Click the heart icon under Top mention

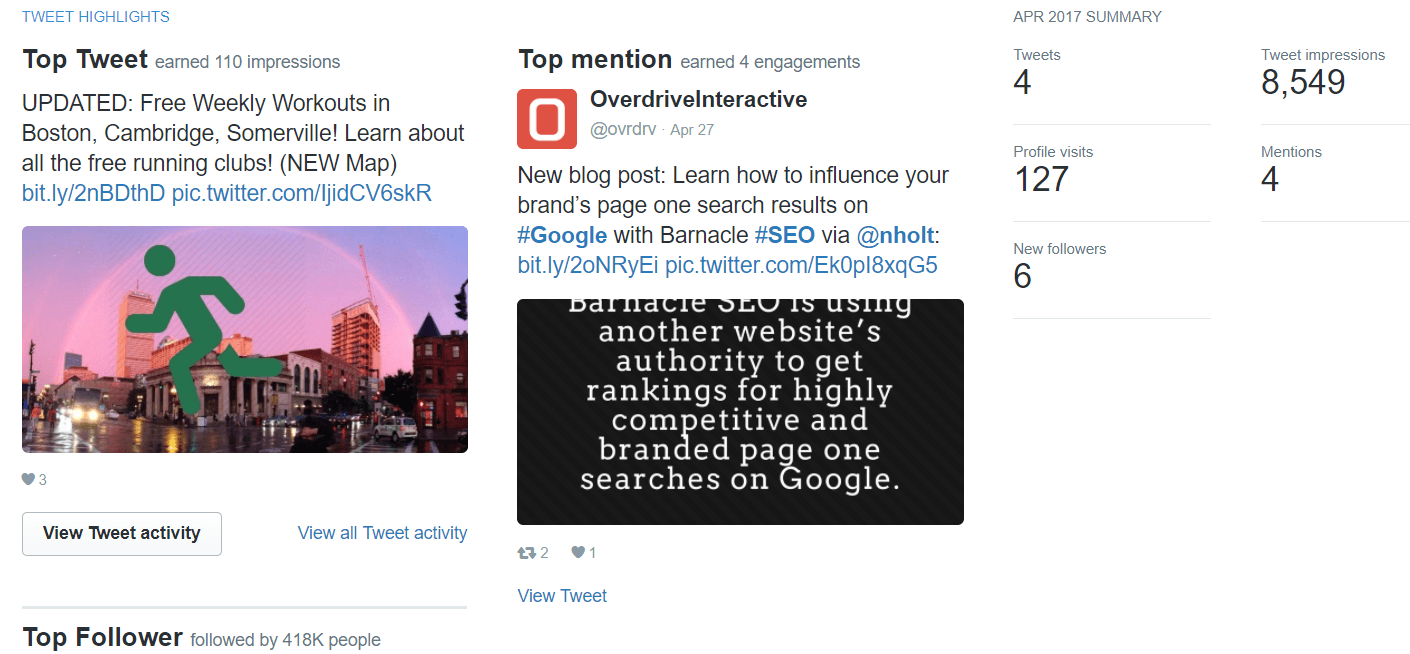click(577, 553)
